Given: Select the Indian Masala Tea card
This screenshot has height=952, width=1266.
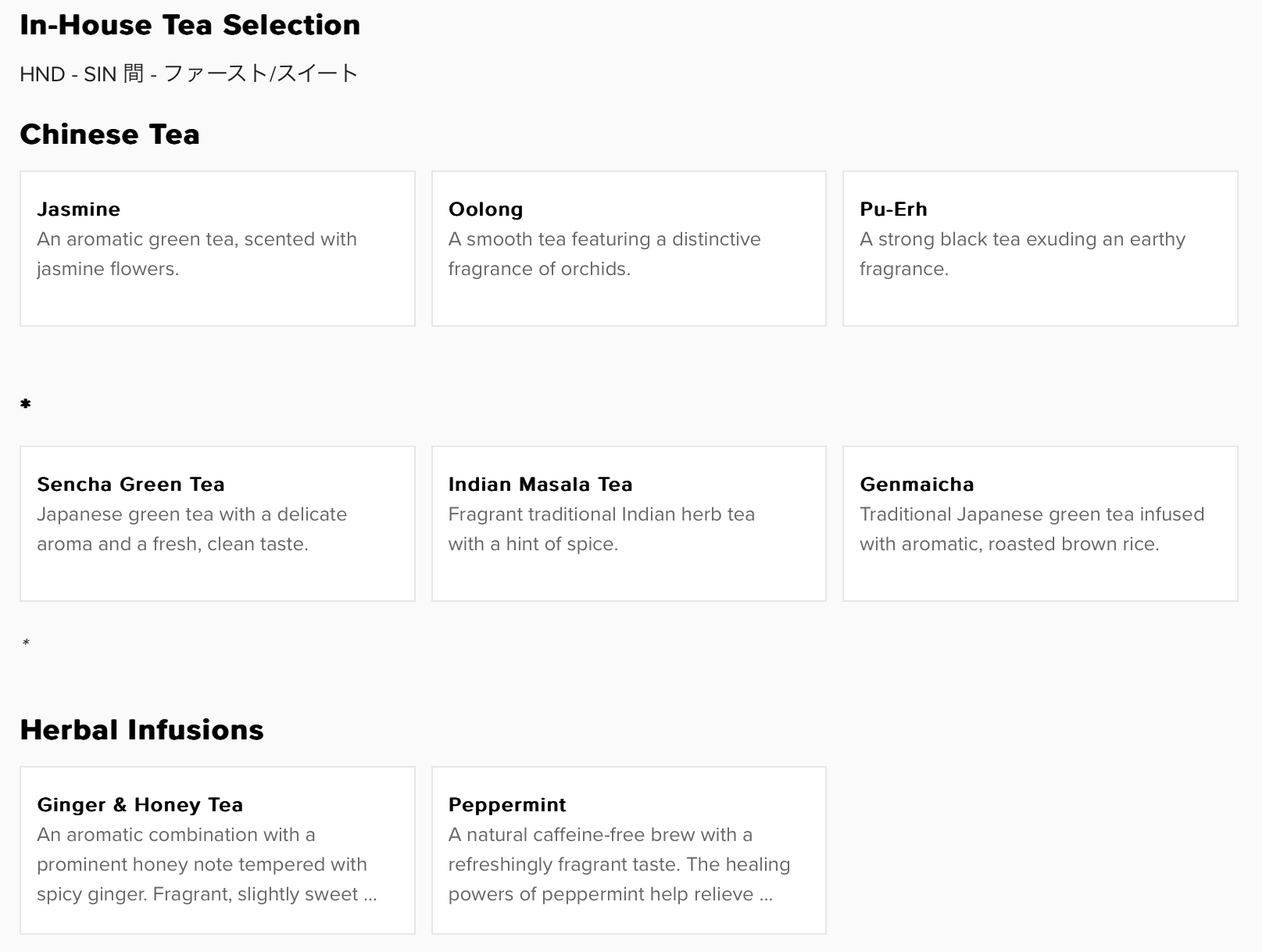Looking at the screenshot, I should pyautogui.click(x=629, y=524).
